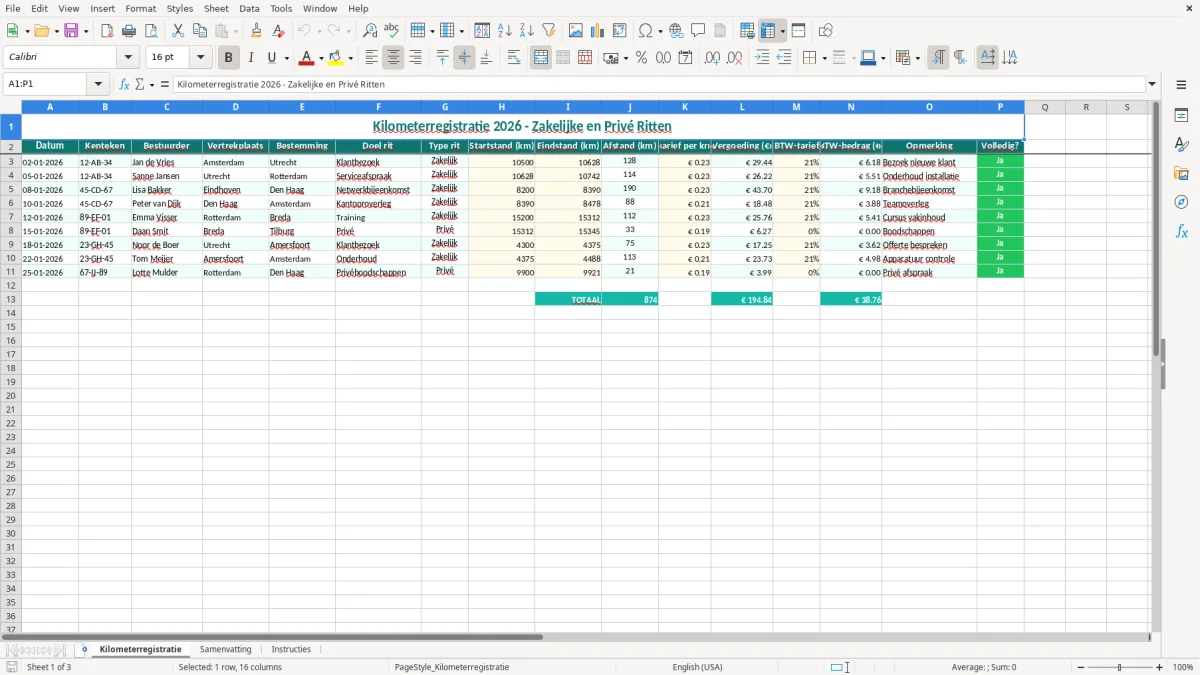The height and width of the screenshot is (675, 1200).
Task: Open sidebar Gallery icon
Action: click(x=1181, y=174)
